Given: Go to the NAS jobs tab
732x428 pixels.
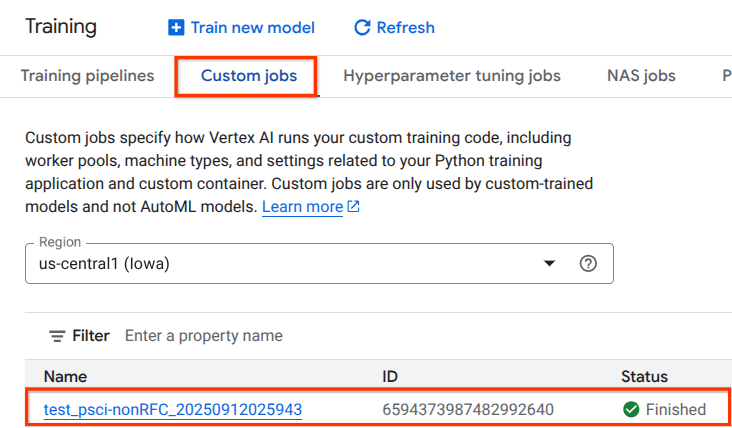Looking at the screenshot, I should click(641, 76).
